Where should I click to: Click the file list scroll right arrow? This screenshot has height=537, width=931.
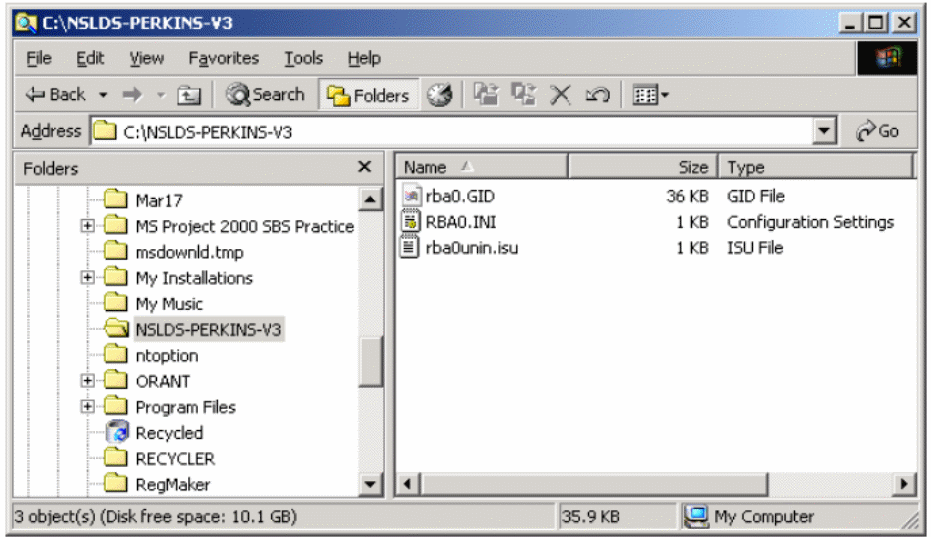coord(904,484)
